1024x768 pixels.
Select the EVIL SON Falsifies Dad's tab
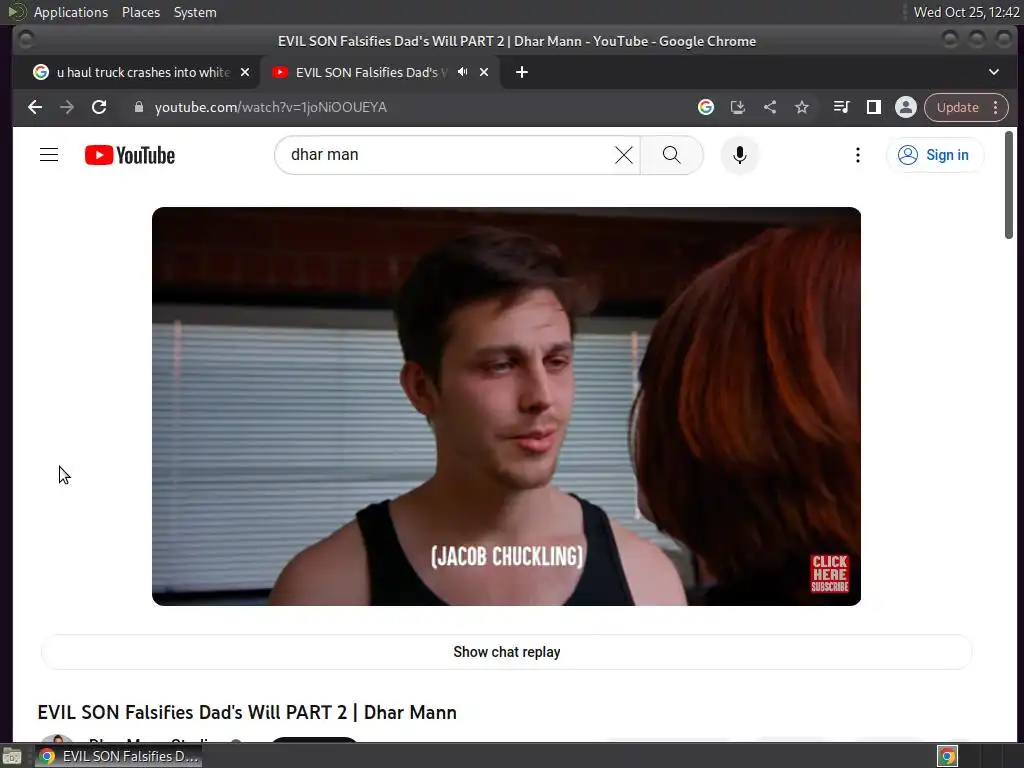point(370,72)
